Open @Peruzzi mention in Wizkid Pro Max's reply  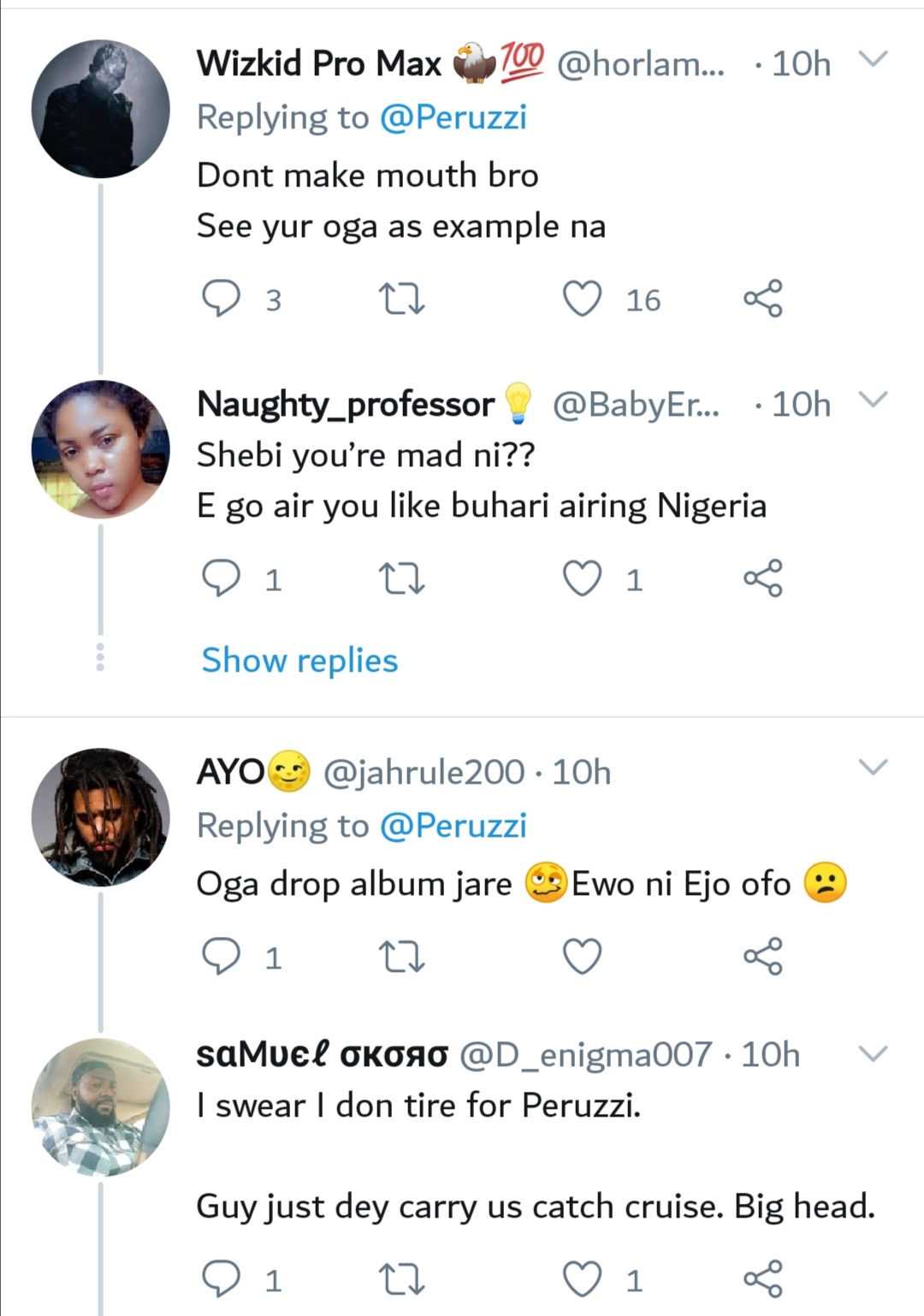(453, 117)
